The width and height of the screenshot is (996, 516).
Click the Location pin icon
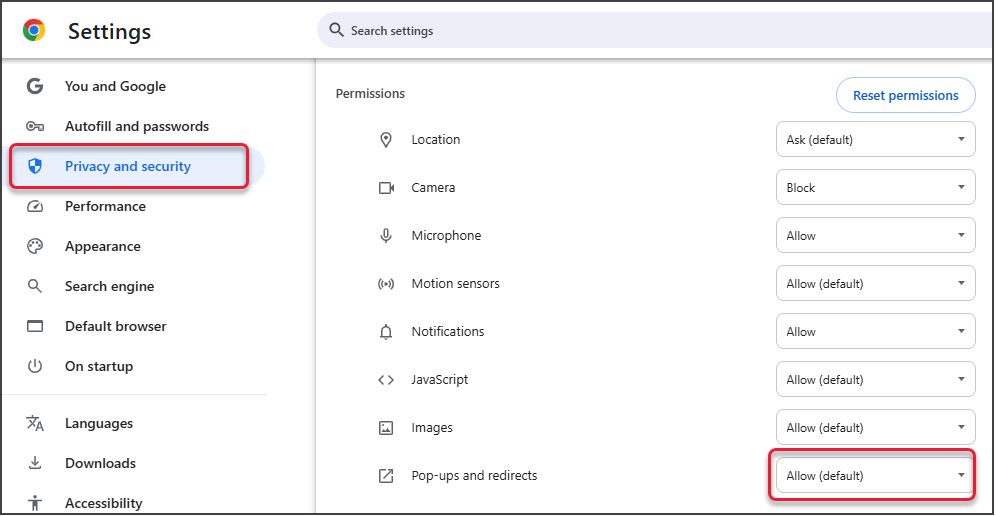(x=386, y=140)
